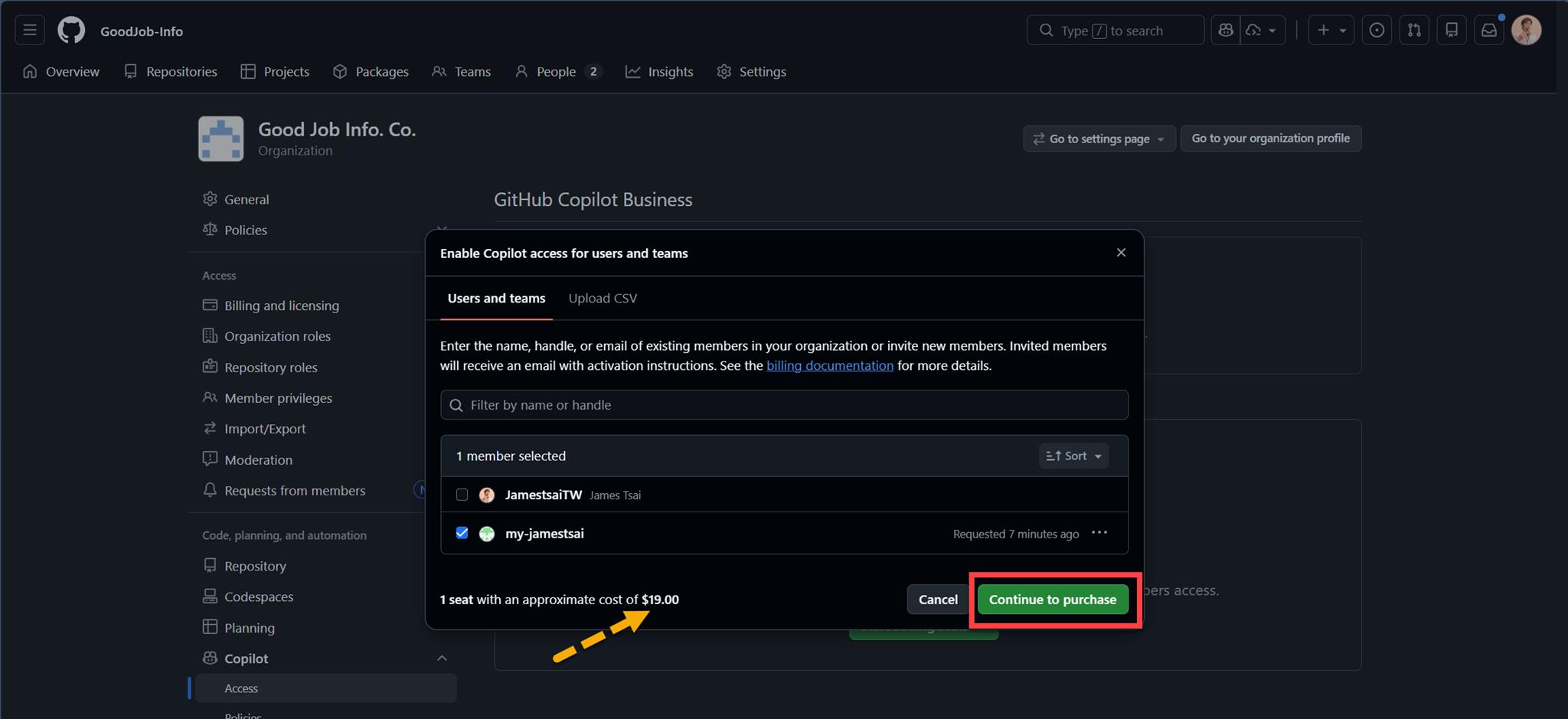Check the JamestsaiTW member checkbox
The height and width of the screenshot is (719, 1568).
[462, 495]
